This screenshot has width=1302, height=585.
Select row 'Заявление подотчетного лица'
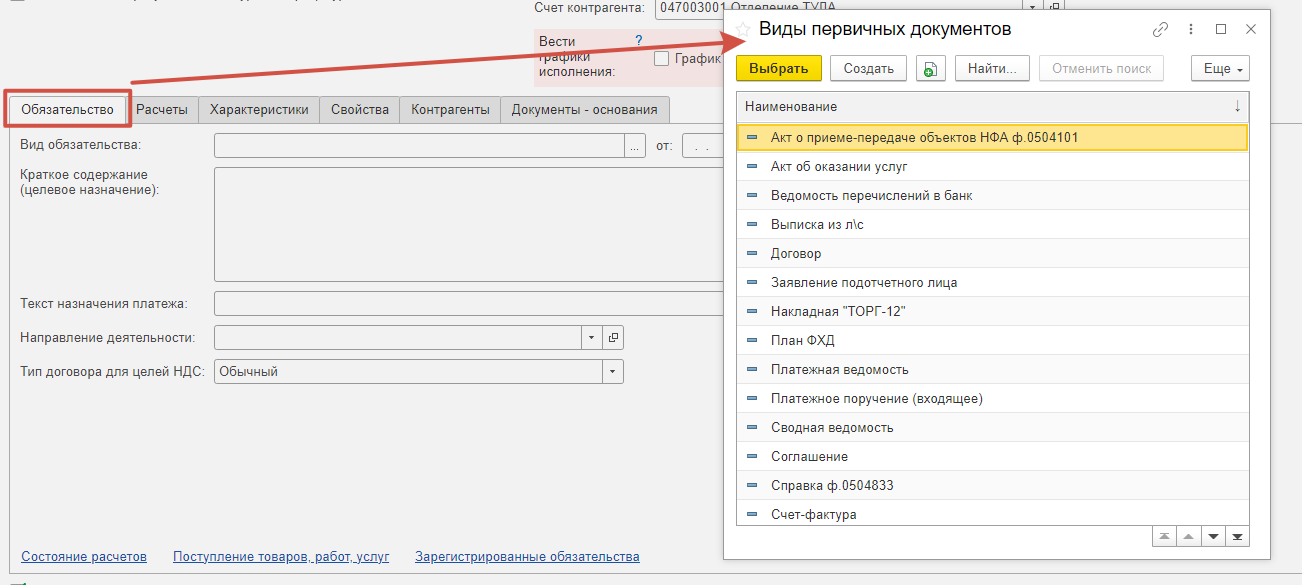[x=992, y=282]
